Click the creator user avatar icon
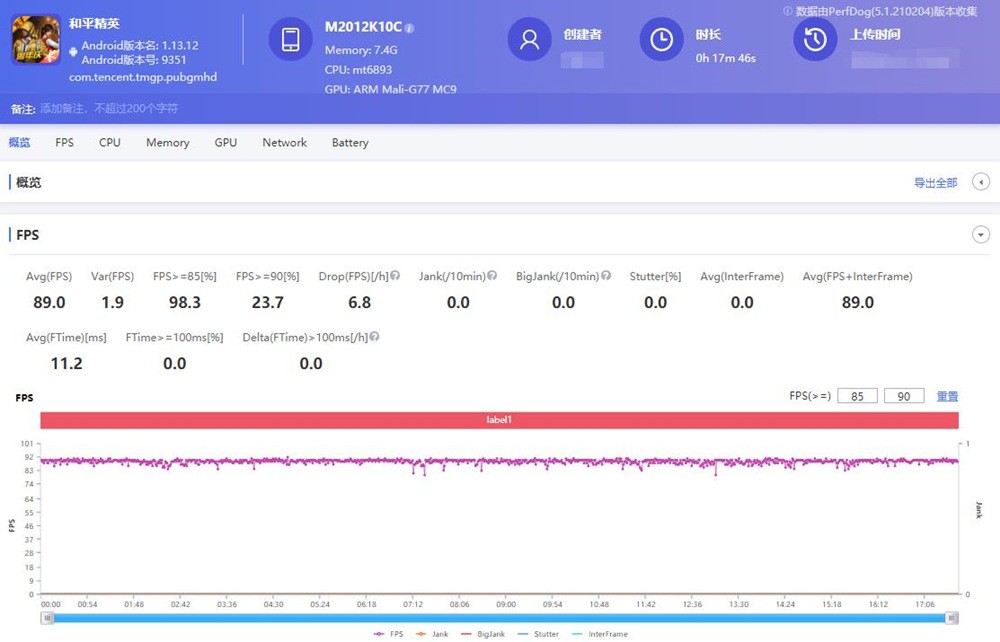Viewport: 1000px width, 642px height. click(x=529, y=40)
